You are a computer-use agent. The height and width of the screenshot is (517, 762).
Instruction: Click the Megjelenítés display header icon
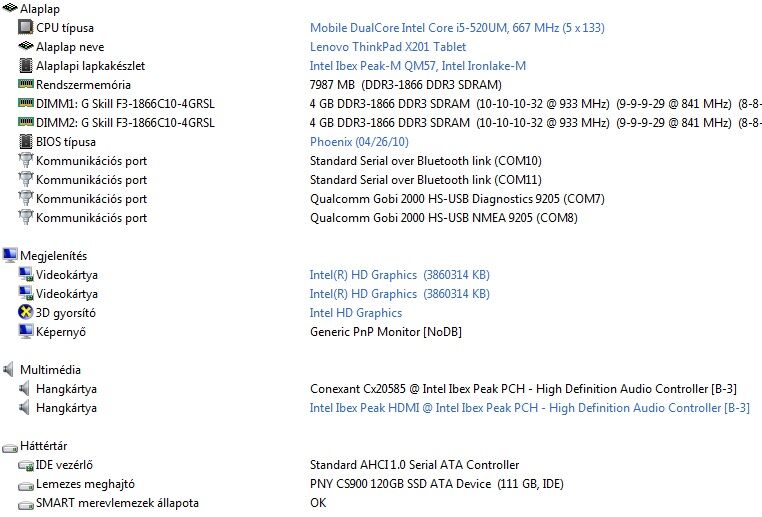pos(10,255)
